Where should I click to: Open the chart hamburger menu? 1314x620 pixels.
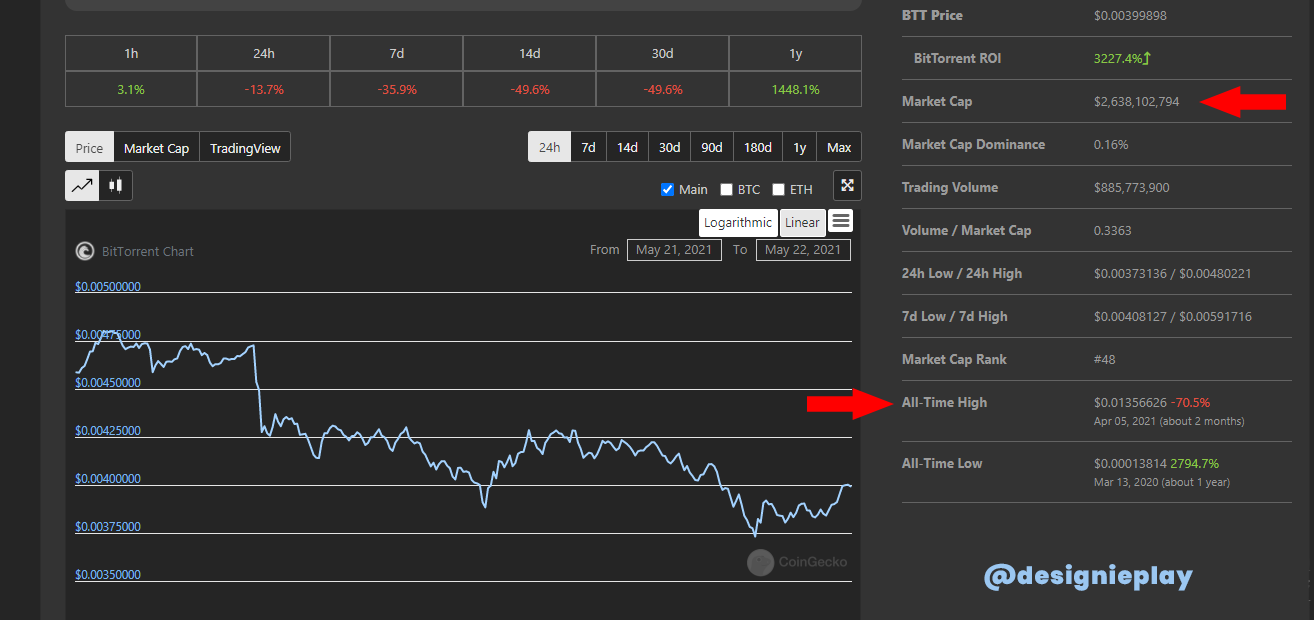[841, 221]
